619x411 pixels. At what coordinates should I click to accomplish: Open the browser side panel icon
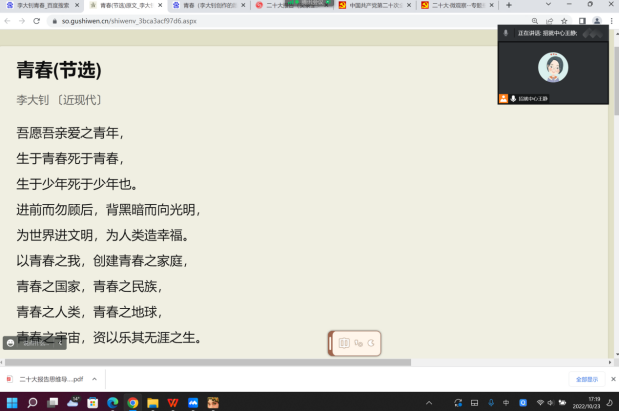point(582,20)
